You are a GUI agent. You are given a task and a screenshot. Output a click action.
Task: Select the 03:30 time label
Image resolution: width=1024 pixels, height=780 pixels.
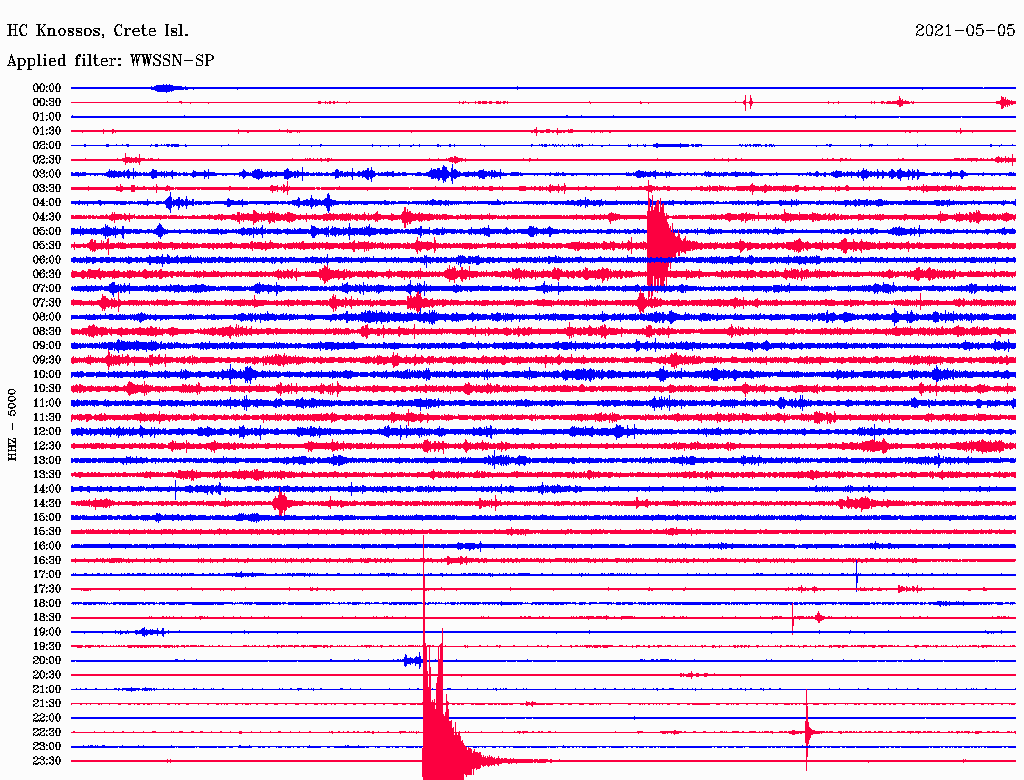pos(47,188)
